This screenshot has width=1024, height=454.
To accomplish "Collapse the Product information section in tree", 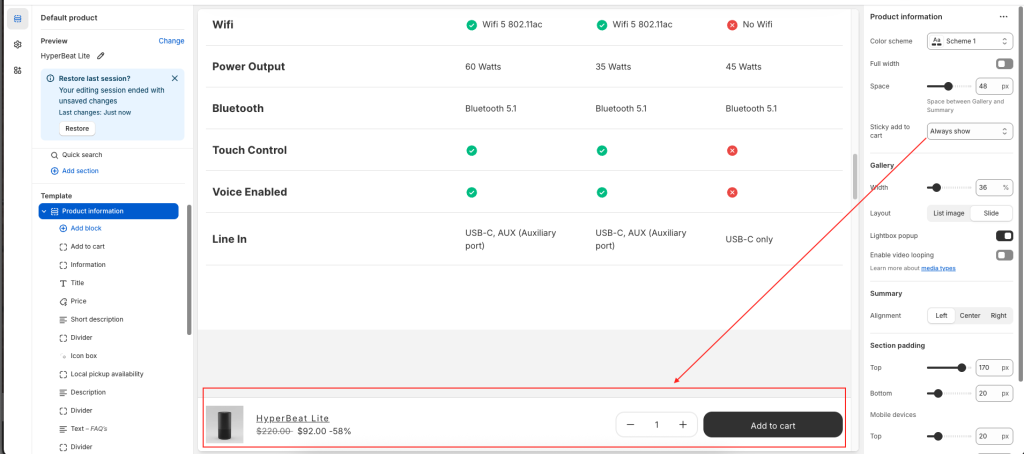I will [x=44, y=211].
